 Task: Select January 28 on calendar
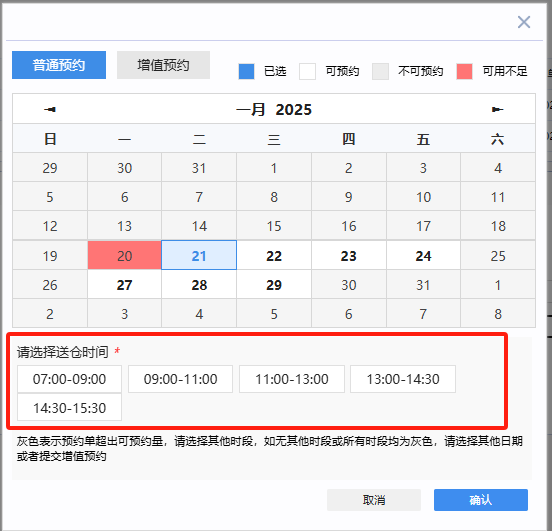point(199,285)
